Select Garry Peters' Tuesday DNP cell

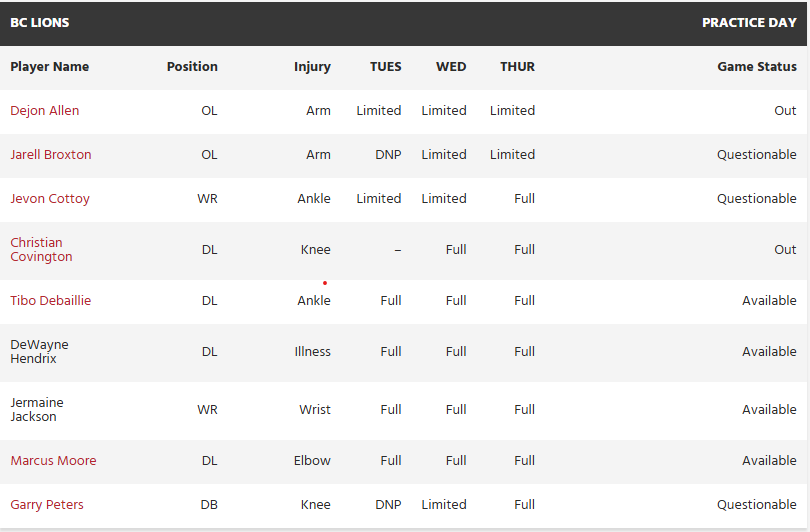pos(388,505)
